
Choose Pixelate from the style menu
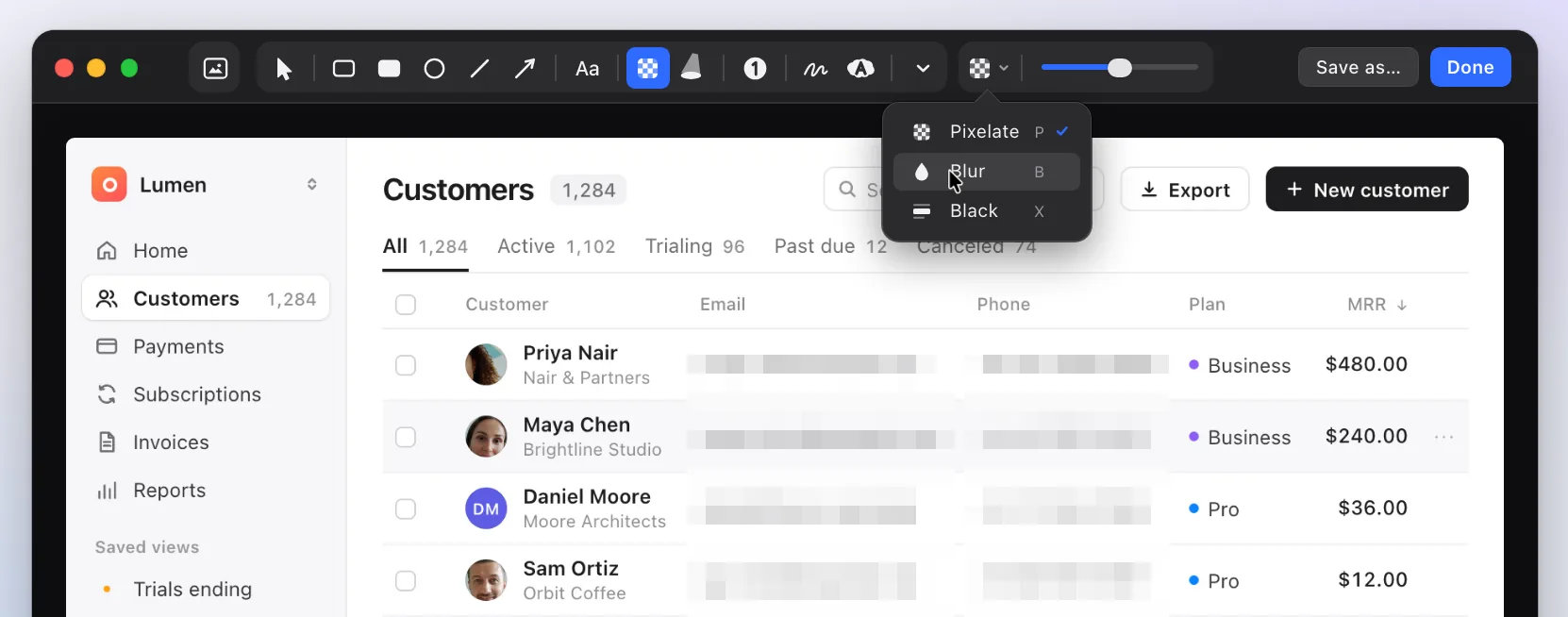986,132
